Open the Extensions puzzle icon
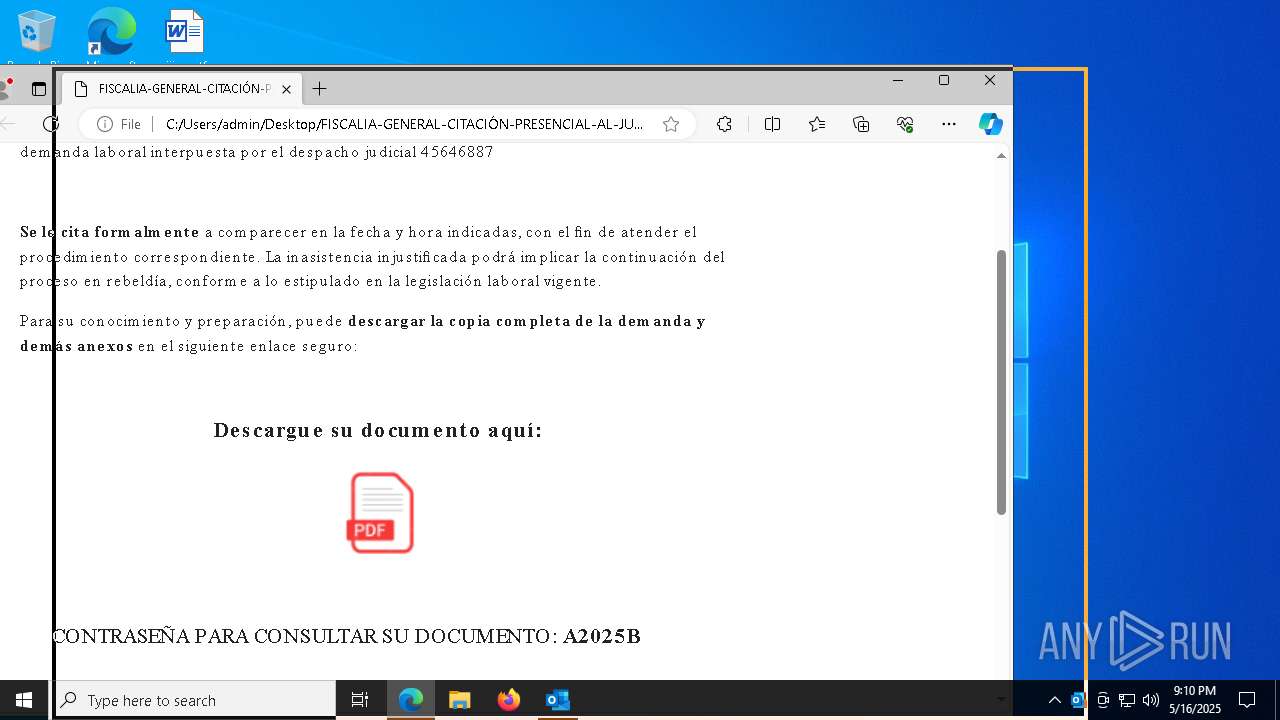 point(724,124)
